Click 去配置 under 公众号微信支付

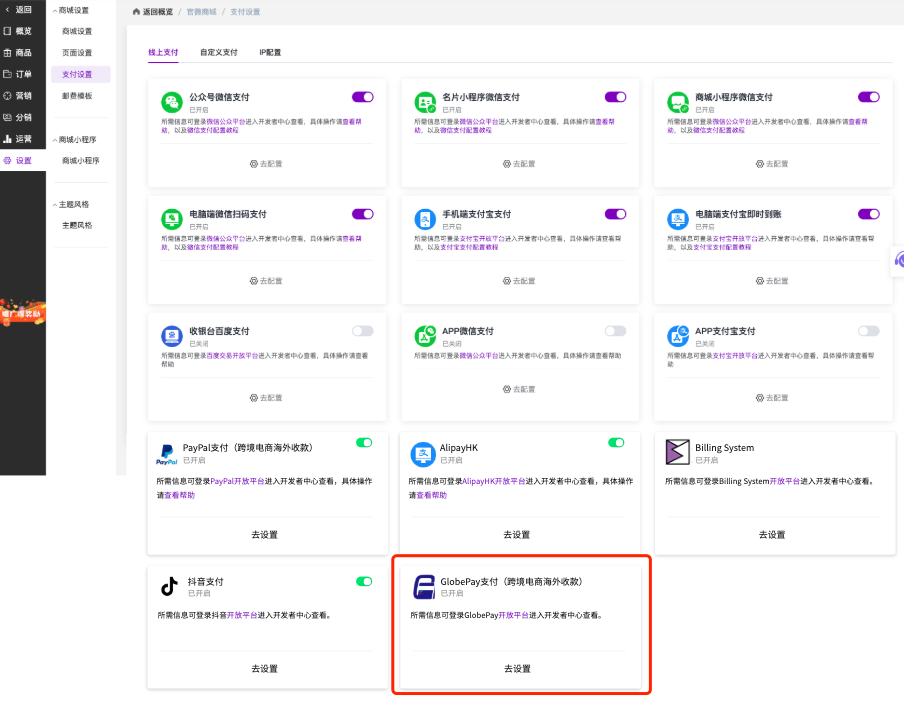pyautogui.click(x=266, y=164)
